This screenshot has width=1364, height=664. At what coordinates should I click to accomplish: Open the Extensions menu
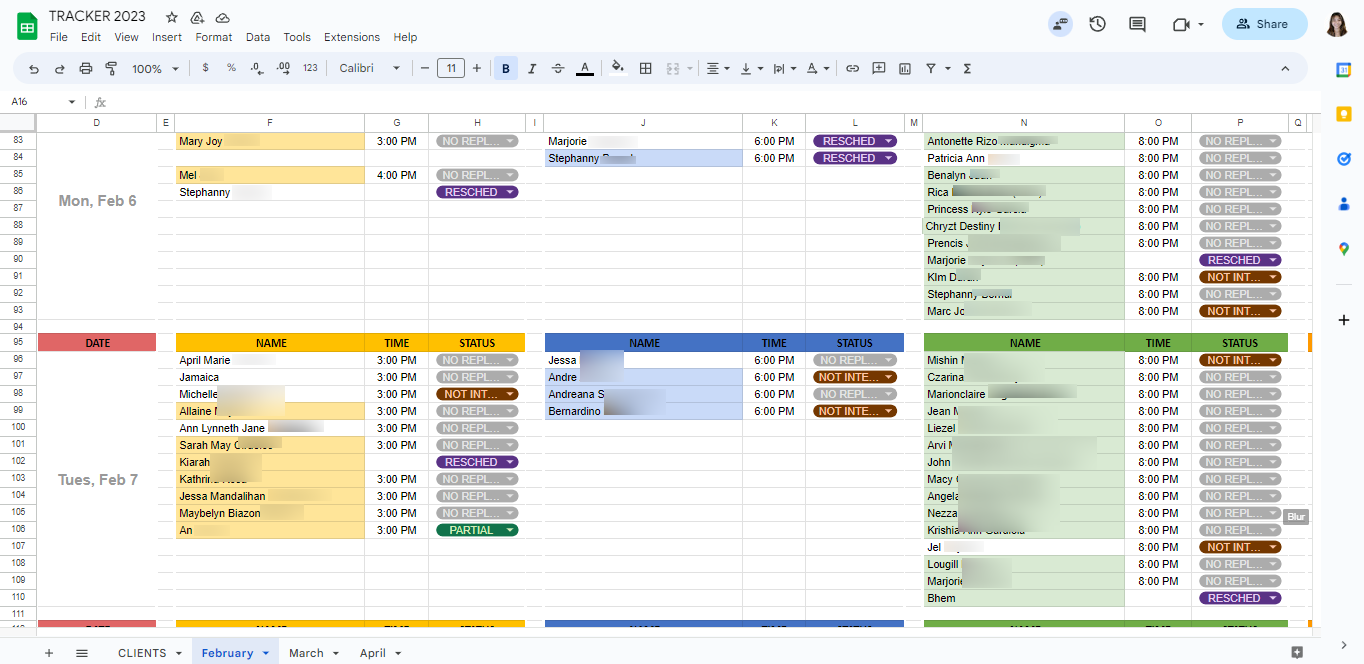point(352,37)
